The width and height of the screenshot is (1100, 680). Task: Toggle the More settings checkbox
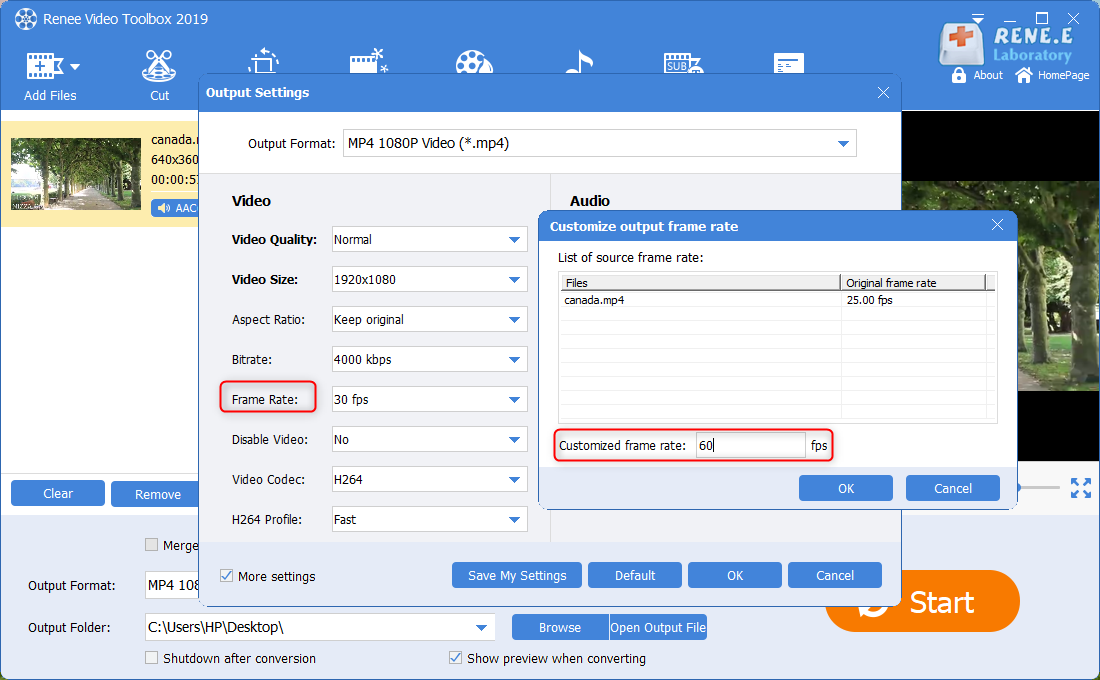coord(227,575)
